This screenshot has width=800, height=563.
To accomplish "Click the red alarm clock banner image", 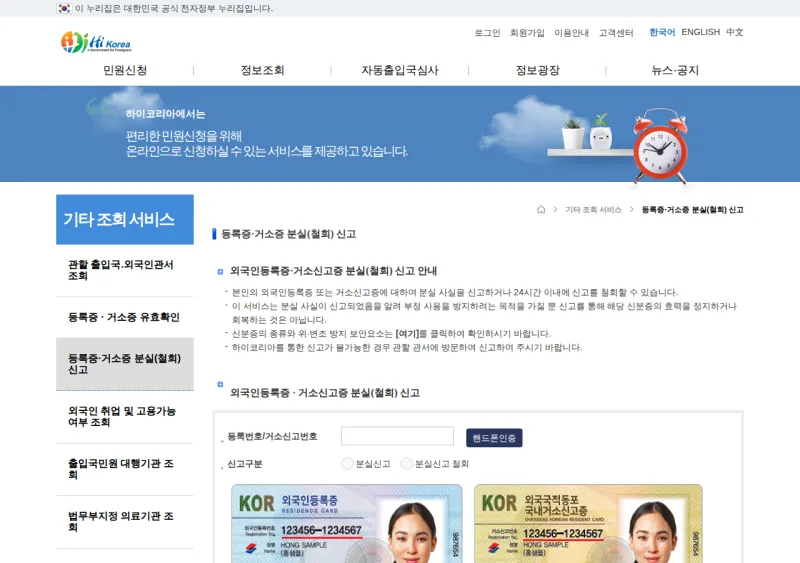I will coord(660,146).
